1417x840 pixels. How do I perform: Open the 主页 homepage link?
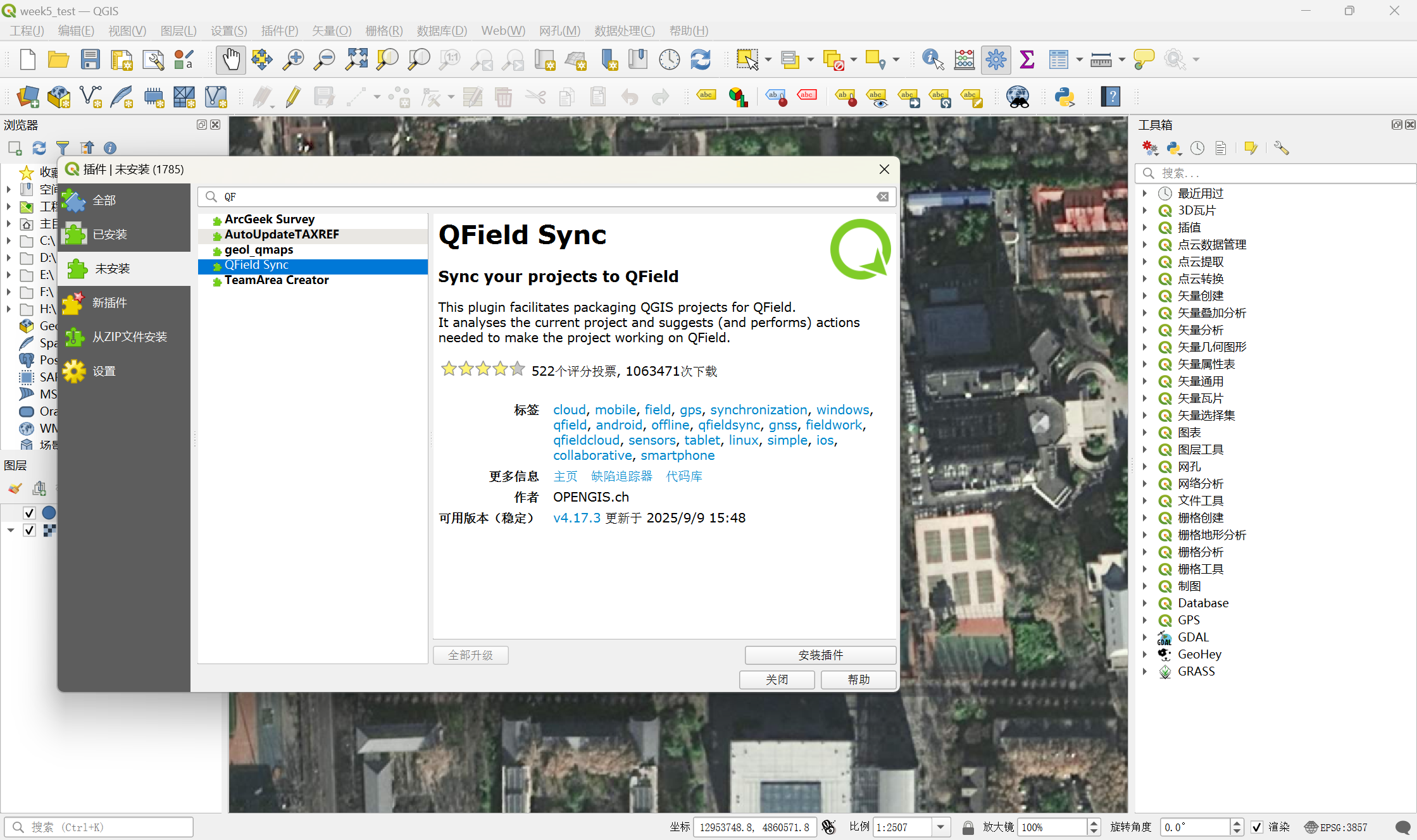(x=565, y=476)
